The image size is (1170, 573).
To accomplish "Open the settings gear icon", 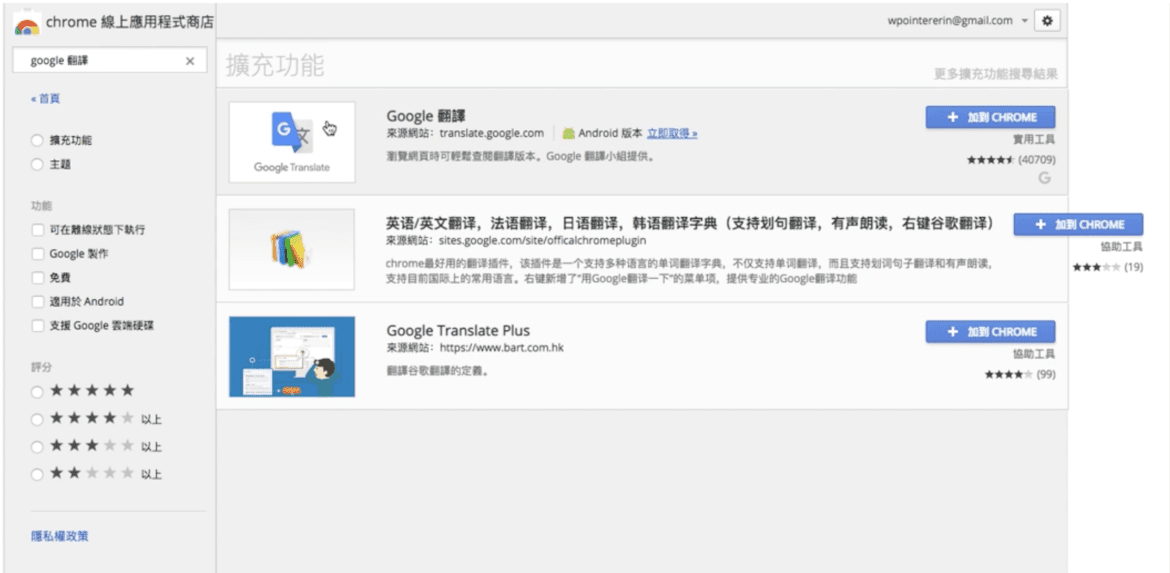I will [x=1047, y=21].
